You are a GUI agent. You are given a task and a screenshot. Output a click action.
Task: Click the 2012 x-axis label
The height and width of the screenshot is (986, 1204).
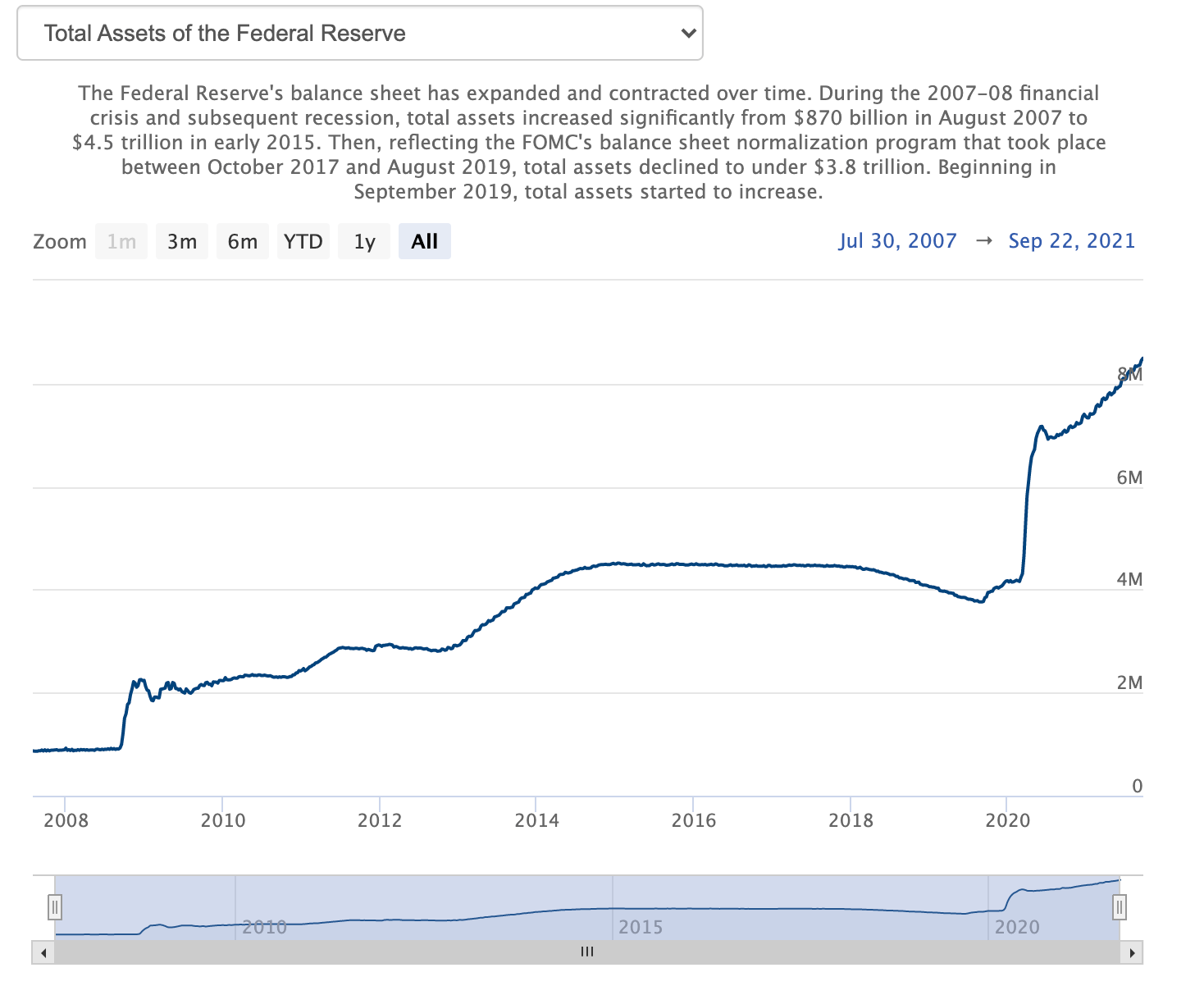point(380,820)
